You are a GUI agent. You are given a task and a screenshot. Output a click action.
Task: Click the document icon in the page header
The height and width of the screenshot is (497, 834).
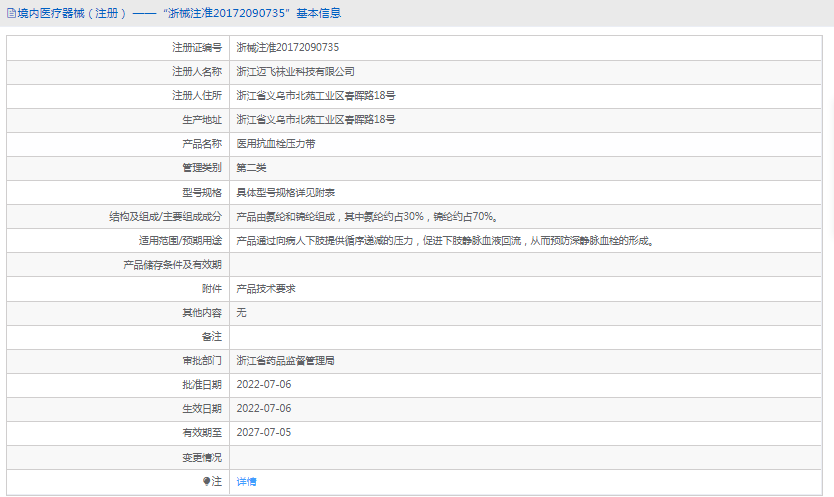pyautogui.click(x=11, y=13)
